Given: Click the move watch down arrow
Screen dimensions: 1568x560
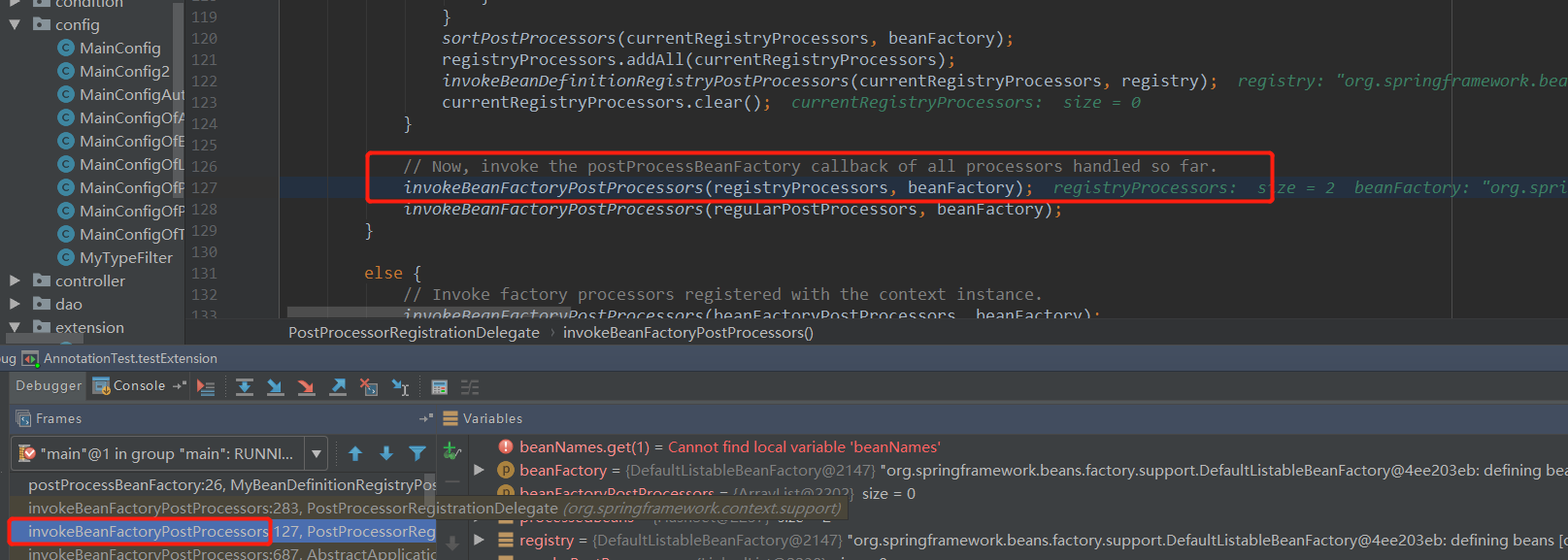Looking at the screenshot, I should click(452, 544).
